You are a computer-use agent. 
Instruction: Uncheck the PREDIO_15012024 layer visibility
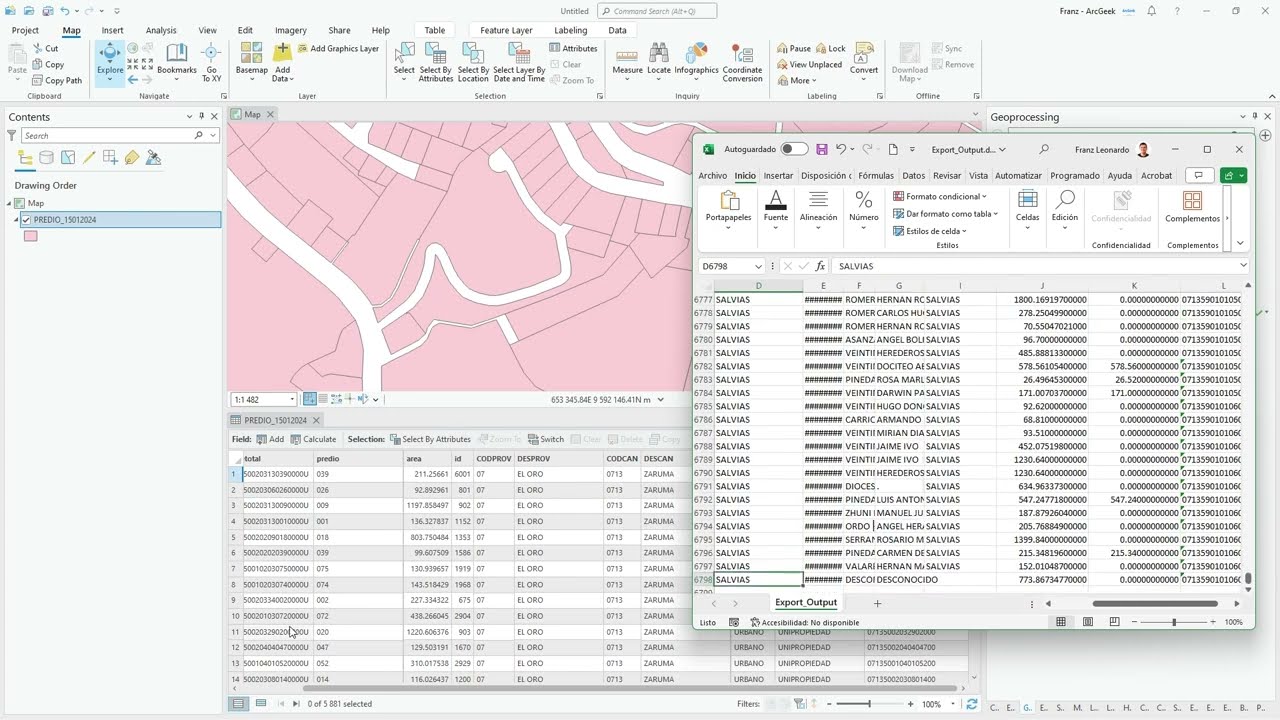coord(26,220)
